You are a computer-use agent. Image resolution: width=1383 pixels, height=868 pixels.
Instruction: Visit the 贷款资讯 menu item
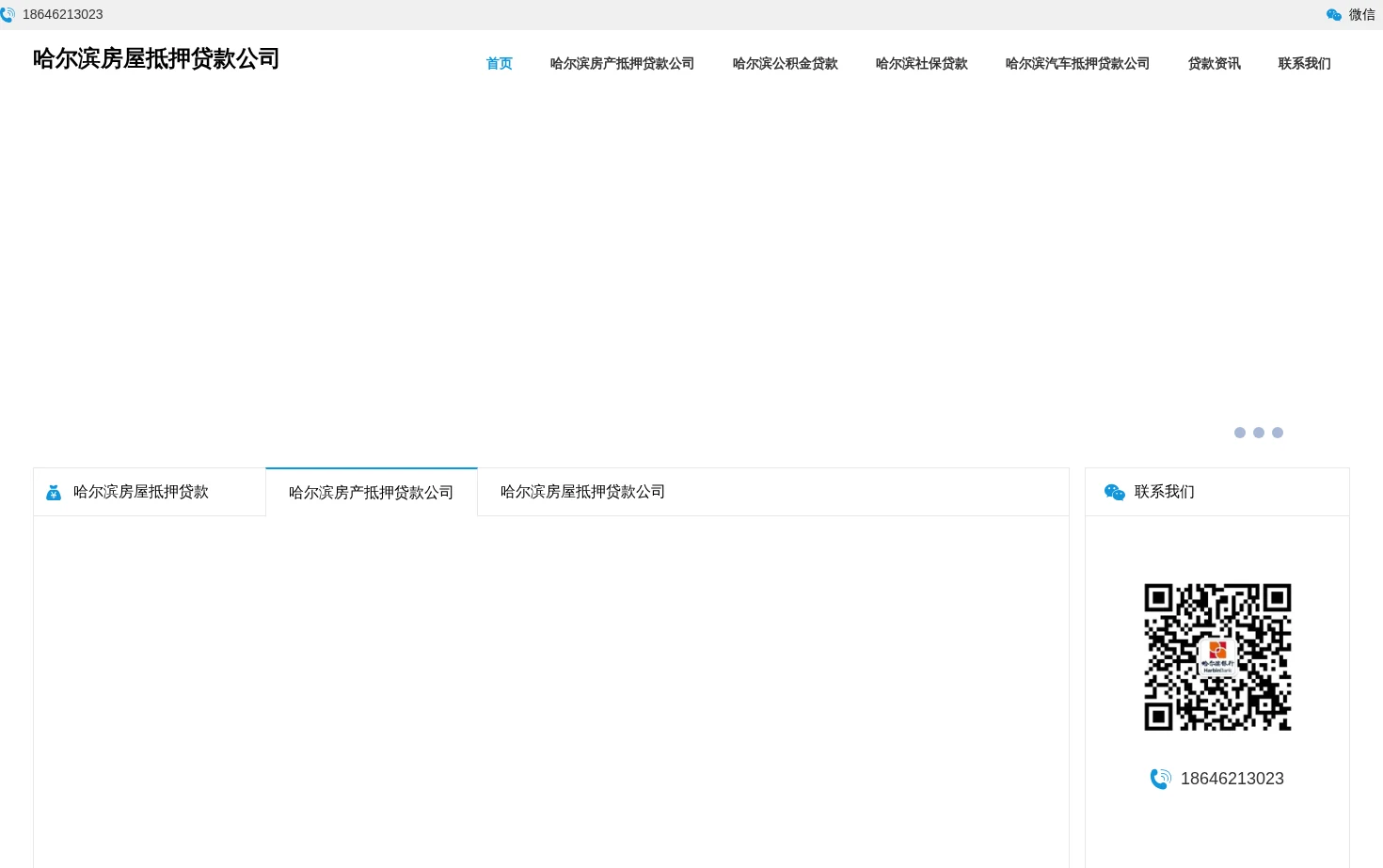pos(1214,64)
